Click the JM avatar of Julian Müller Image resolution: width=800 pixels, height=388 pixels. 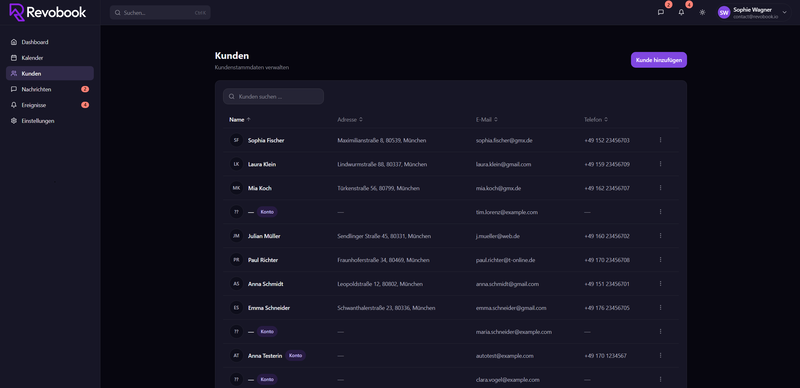236,236
